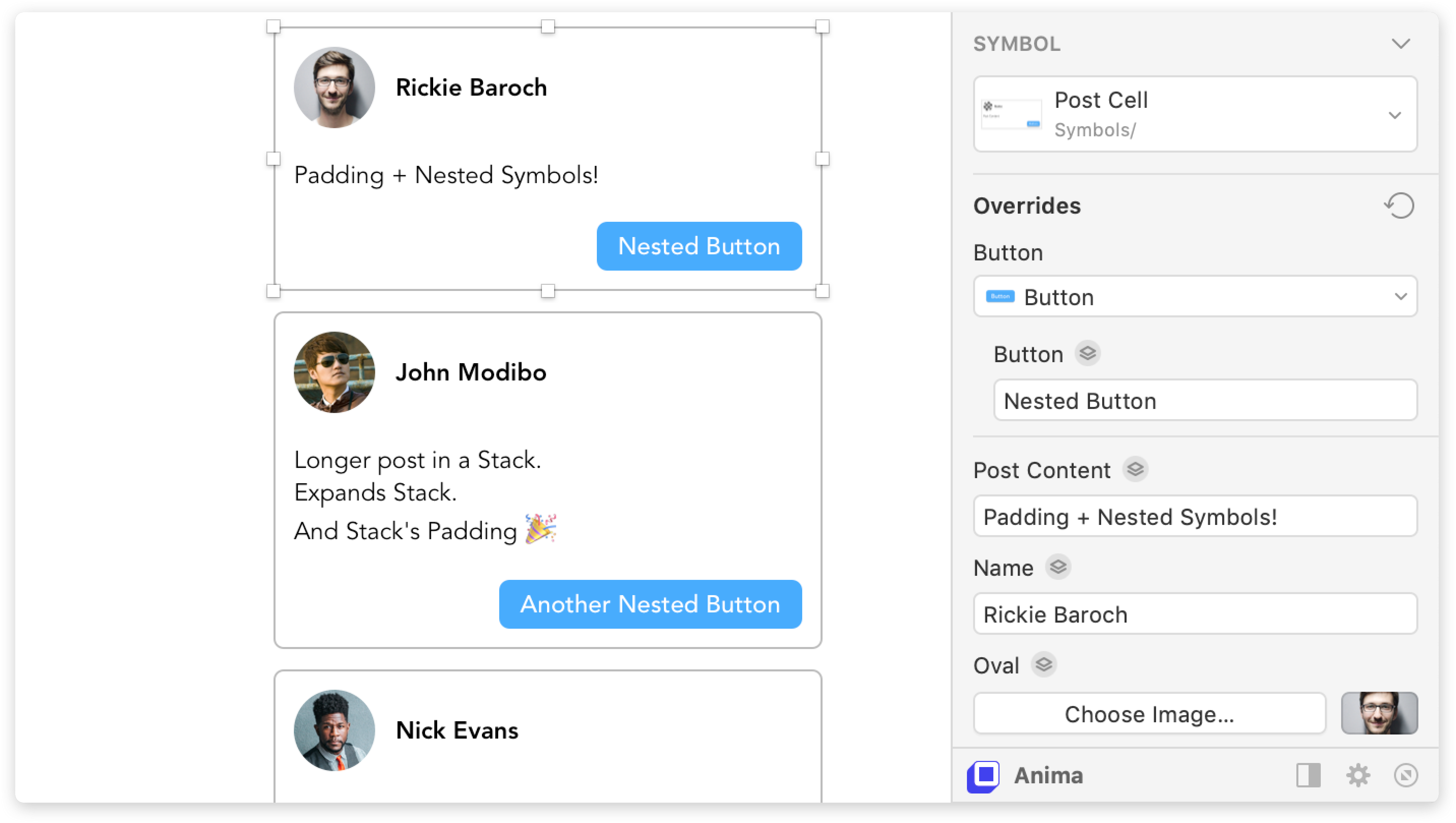The width and height of the screenshot is (1456, 823).
Task: Click the Padding + Nested Symbols override field
Action: point(1195,516)
